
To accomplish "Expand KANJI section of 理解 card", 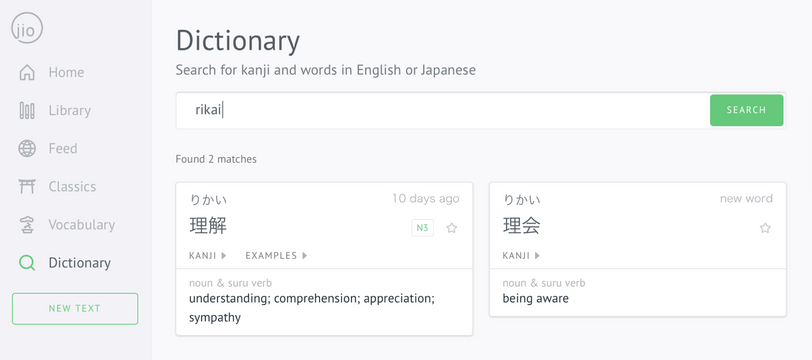I will (x=208, y=255).
